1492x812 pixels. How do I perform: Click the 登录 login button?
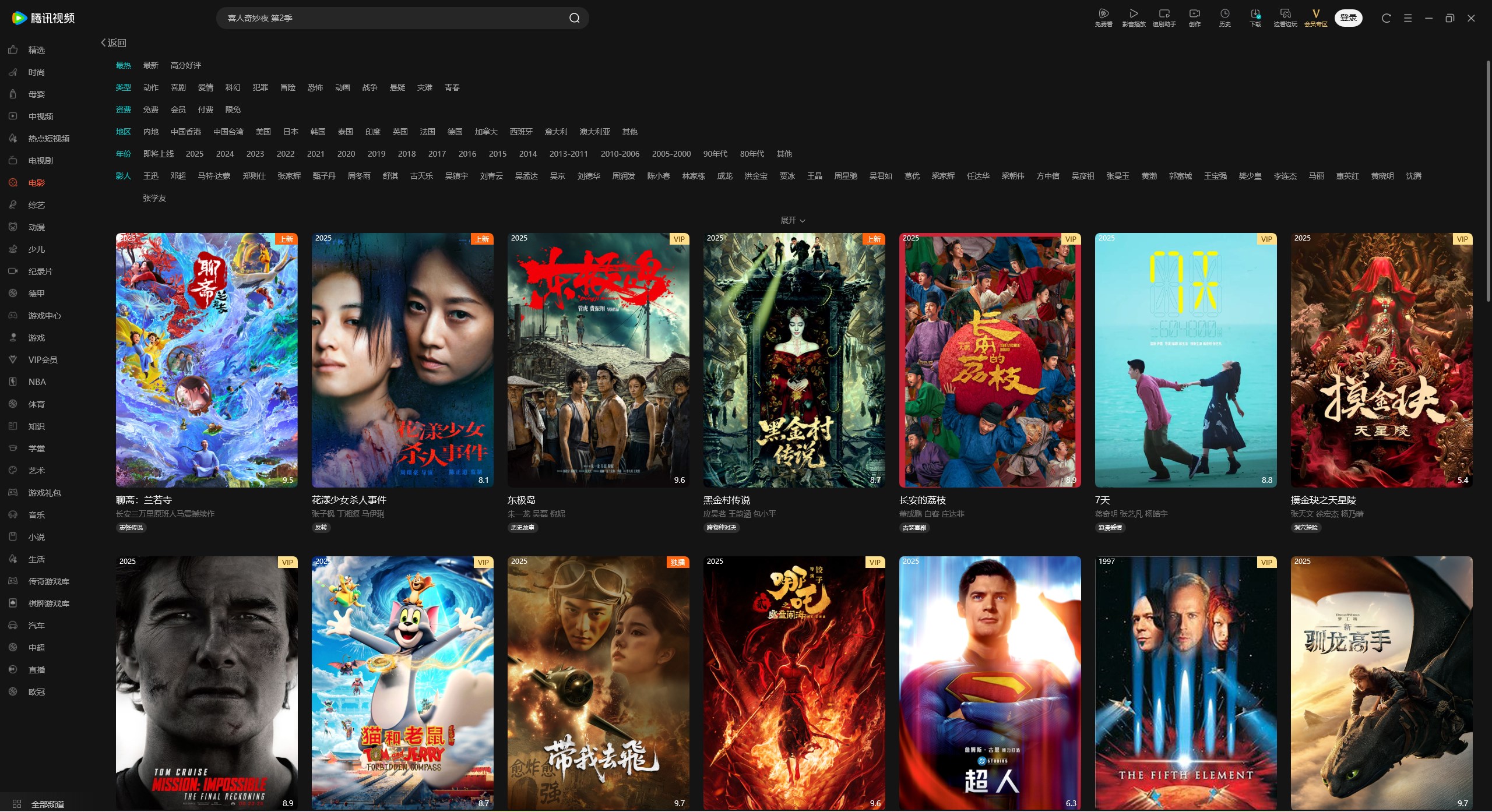1348,17
